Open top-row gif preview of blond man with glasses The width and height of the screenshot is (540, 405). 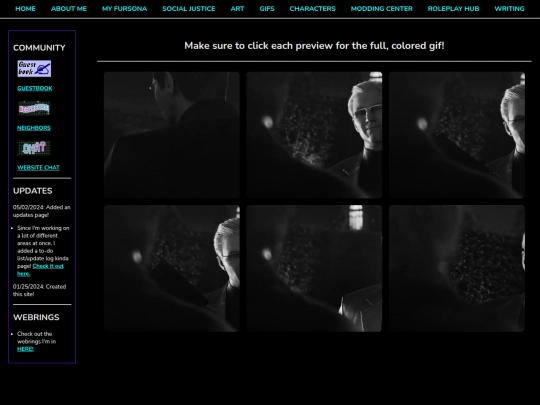[x=314, y=135]
